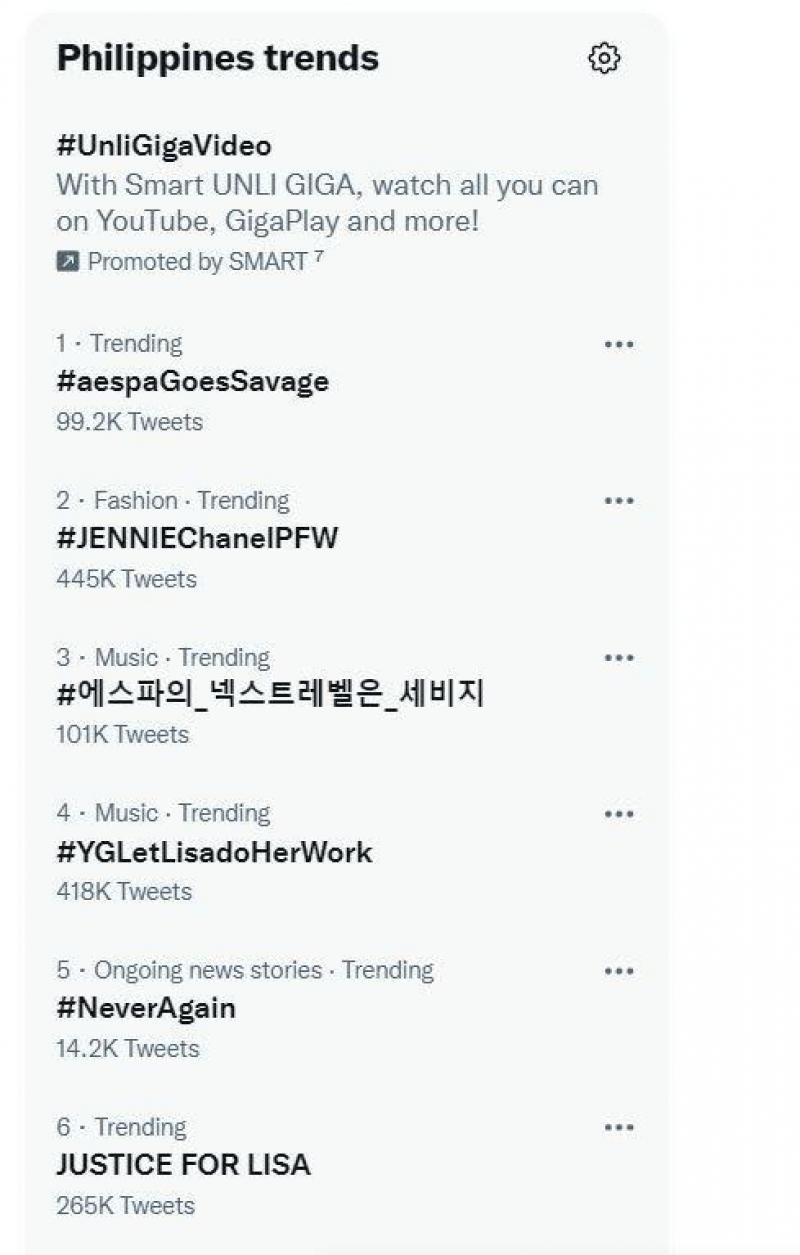Screen dimensions: 800x1255
Task: Open the #NeverAgain news trend
Action: [146, 1009]
